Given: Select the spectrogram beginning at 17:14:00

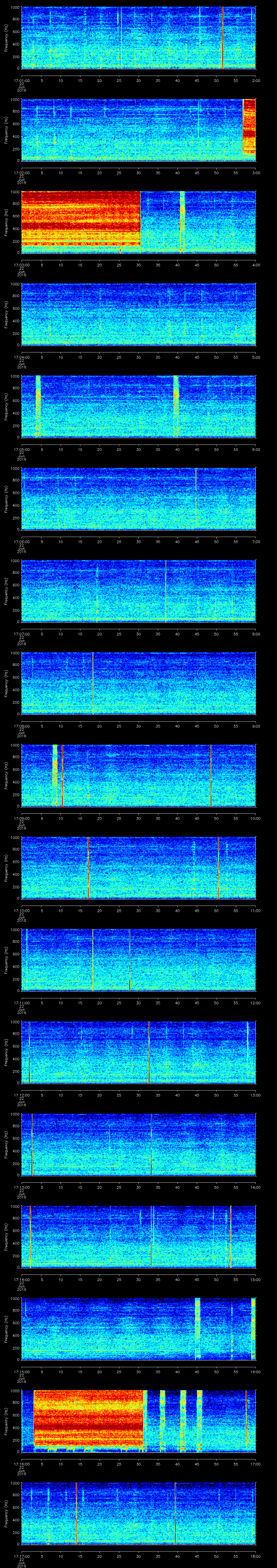Looking at the screenshot, I should click(x=138, y=1237).
